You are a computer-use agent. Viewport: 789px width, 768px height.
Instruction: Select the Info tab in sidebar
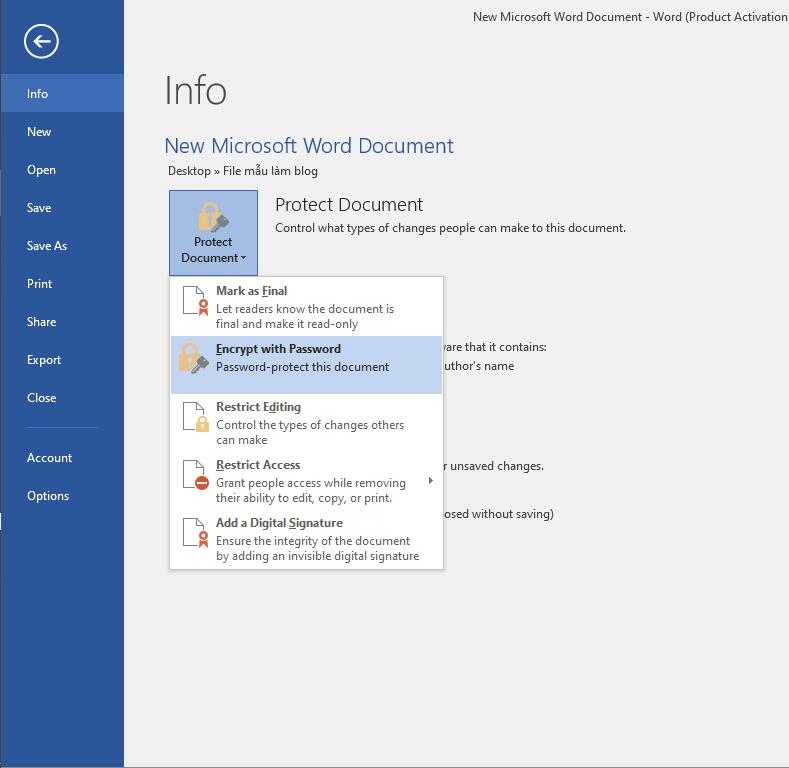(x=38, y=94)
